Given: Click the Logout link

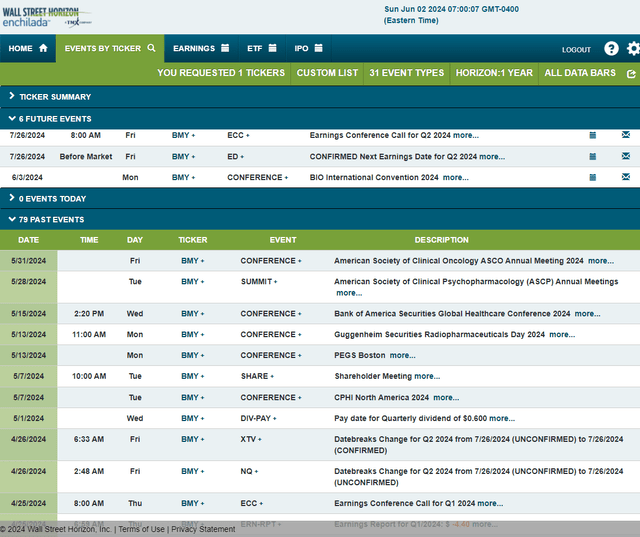Looking at the screenshot, I should [576, 49].
